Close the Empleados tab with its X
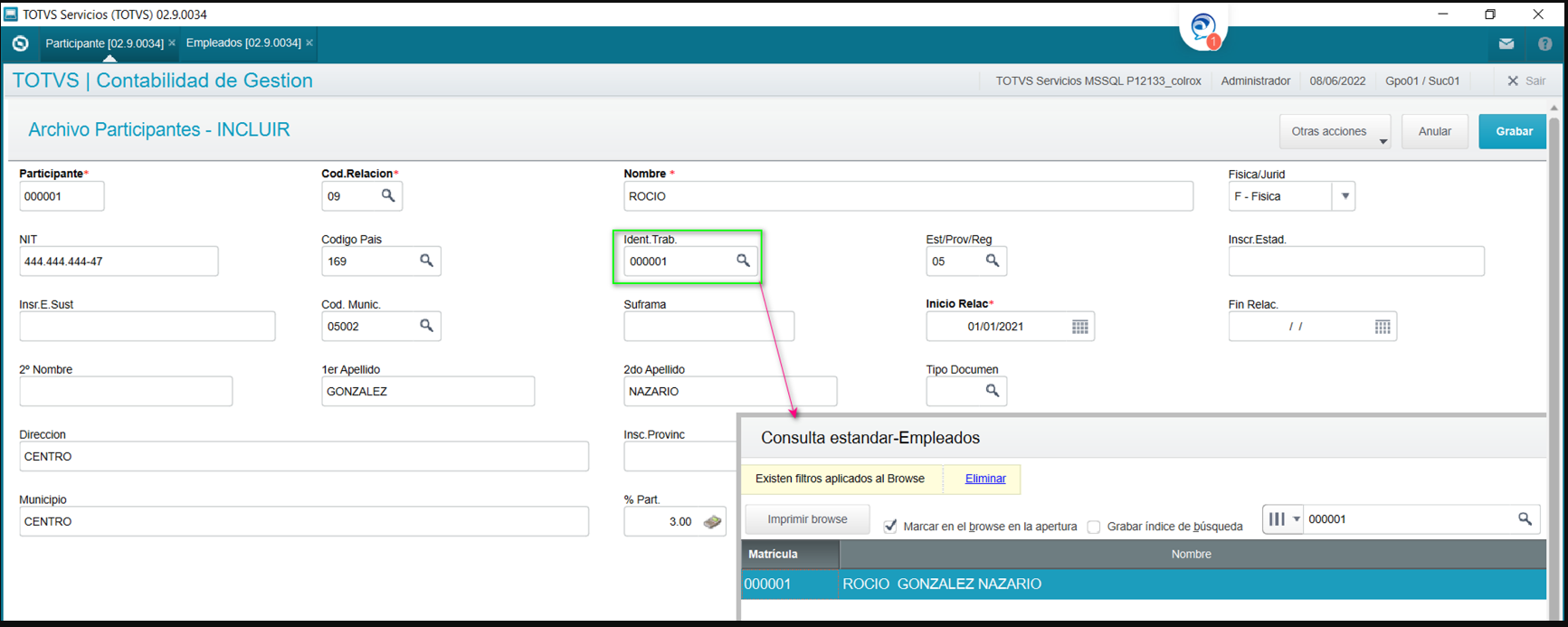Screen dimensions: 1568x627 pos(309,43)
